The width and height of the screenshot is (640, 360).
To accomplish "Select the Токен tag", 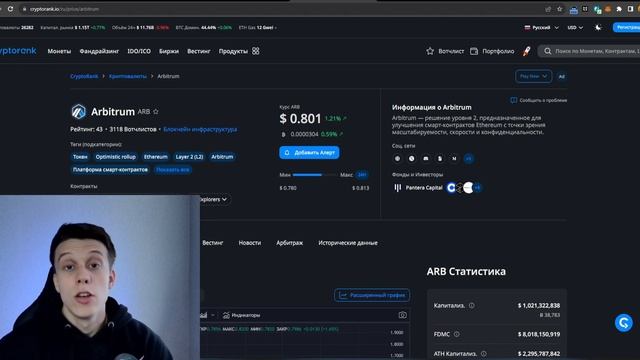I will [80, 157].
